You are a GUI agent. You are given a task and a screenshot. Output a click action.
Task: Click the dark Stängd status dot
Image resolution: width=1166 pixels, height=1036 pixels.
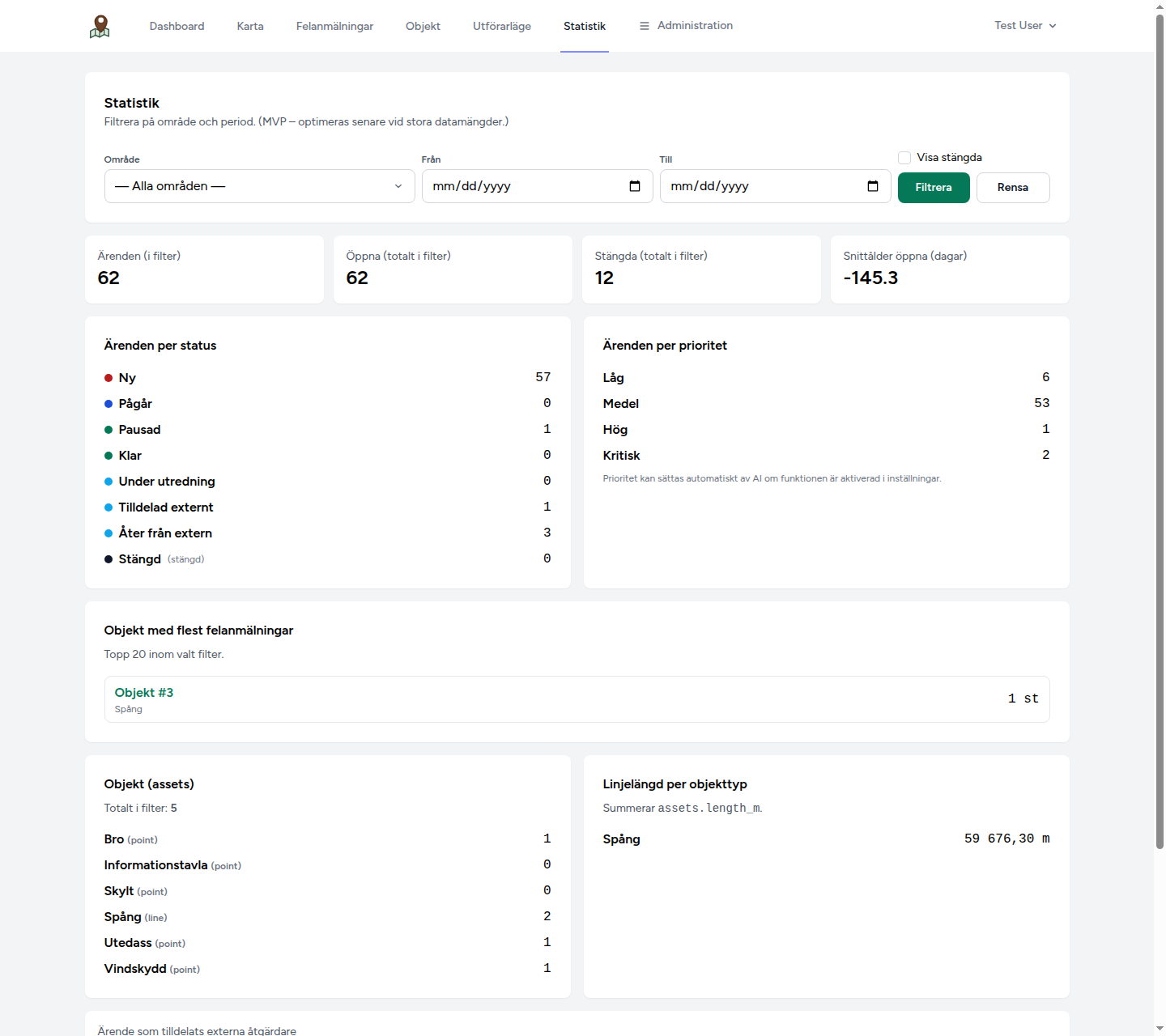(109, 559)
